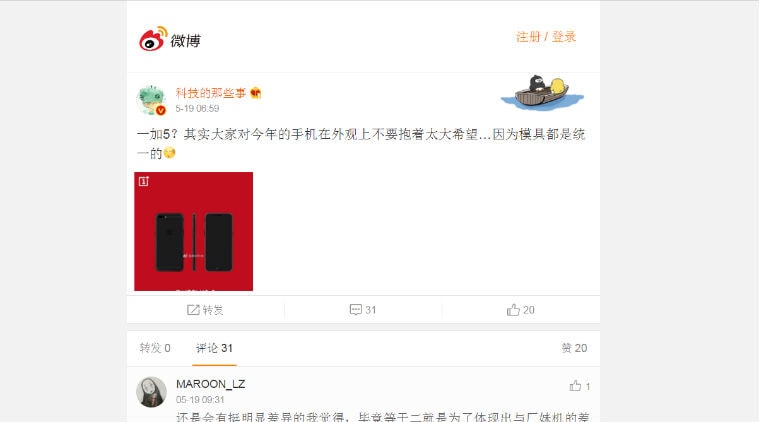Click the post timestamp 5-19 08:59
This screenshot has height=422, width=759.
click(x=197, y=108)
